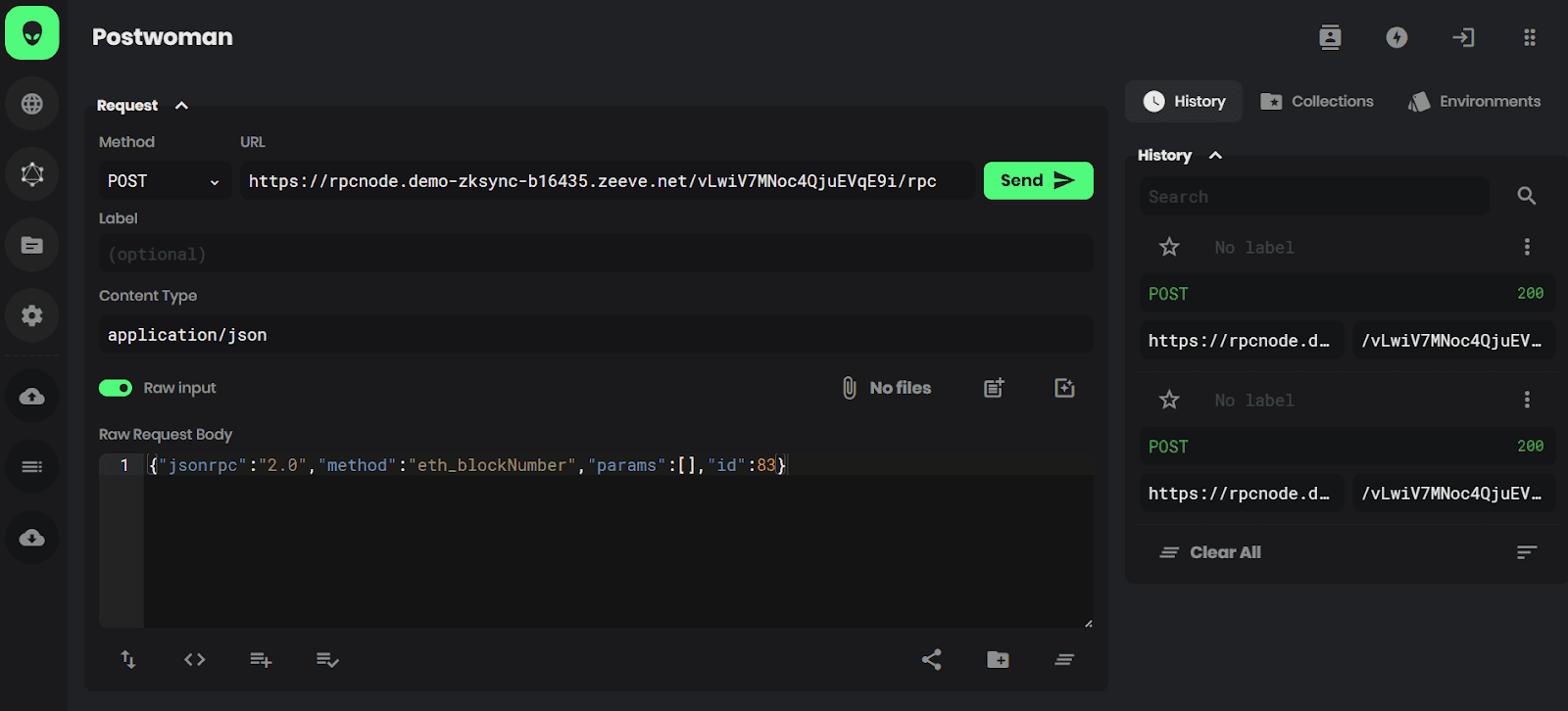This screenshot has width=1568, height=711.
Task: Switch to the Collections tab
Action: pos(1317,102)
